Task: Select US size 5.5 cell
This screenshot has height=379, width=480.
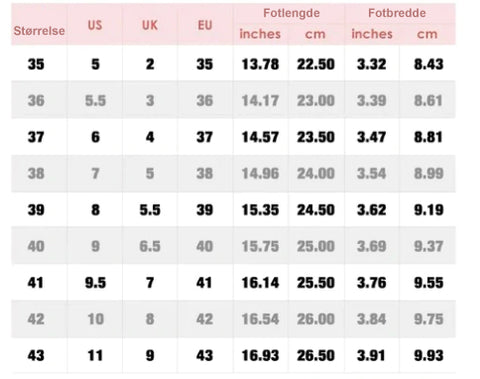Action: pos(95,100)
